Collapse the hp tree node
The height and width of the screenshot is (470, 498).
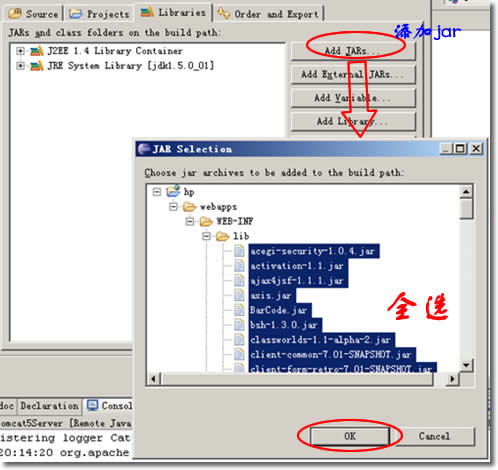coord(157,192)
